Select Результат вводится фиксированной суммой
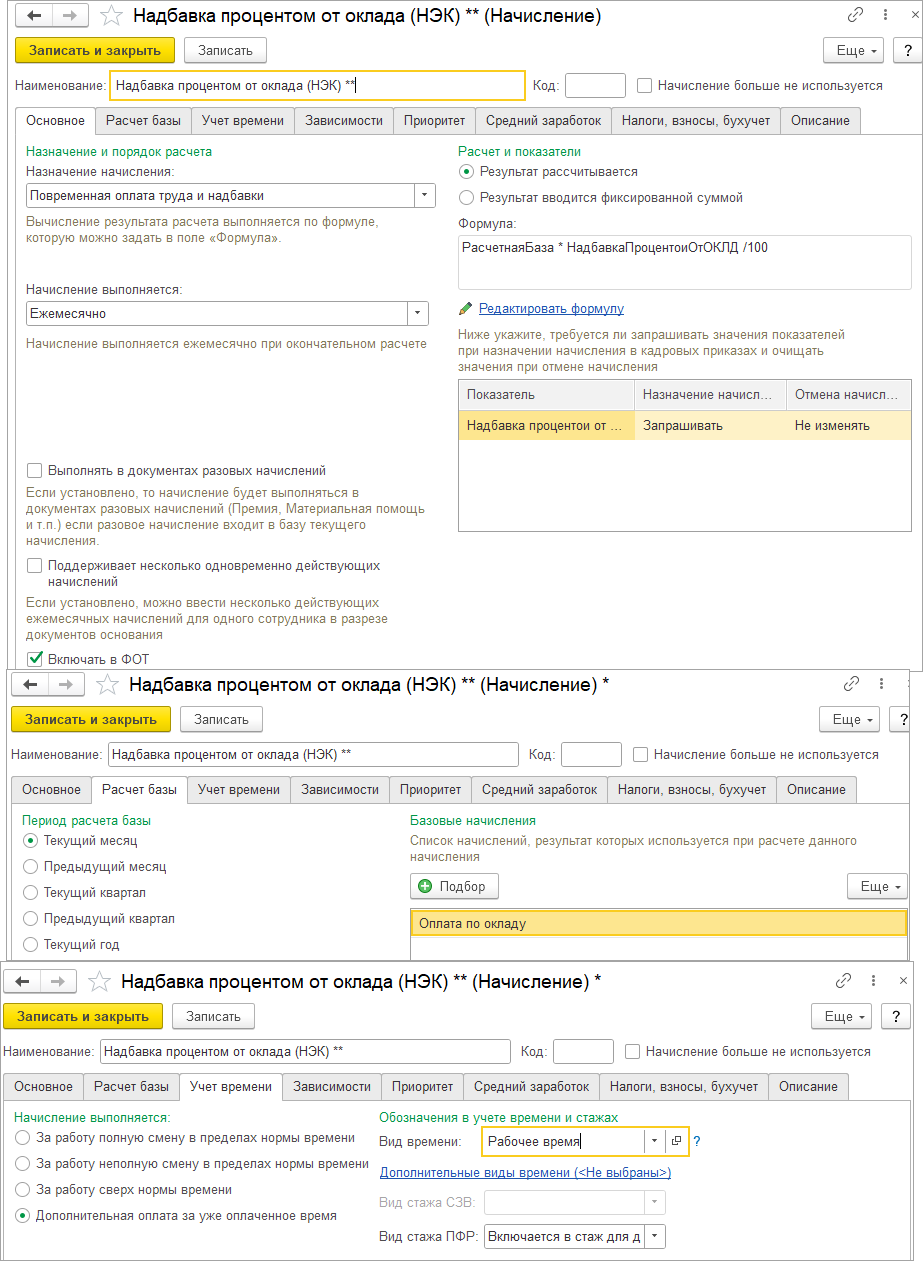Screen dimensions: 923x1261 tap(466, 198)
